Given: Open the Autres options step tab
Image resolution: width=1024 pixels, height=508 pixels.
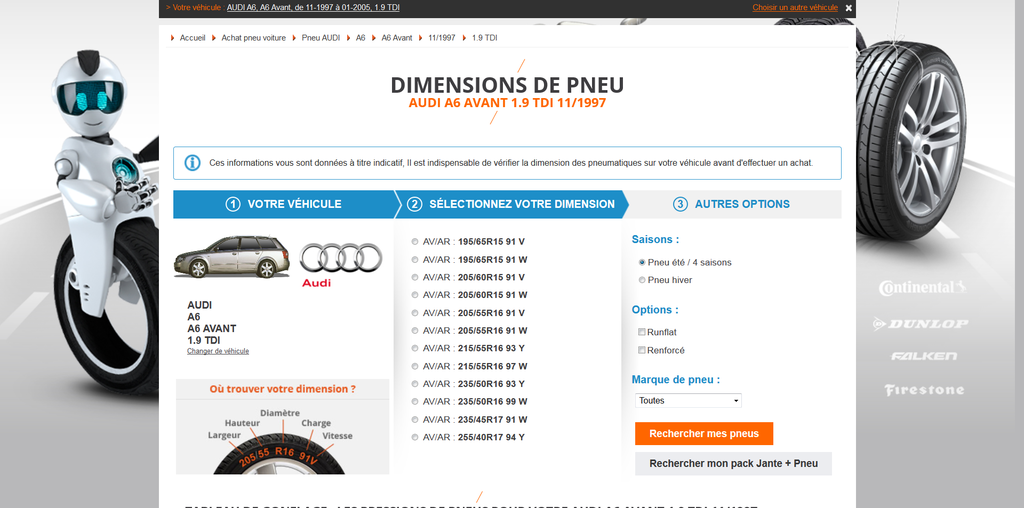Looking at the screenshot, I should 734,204.
